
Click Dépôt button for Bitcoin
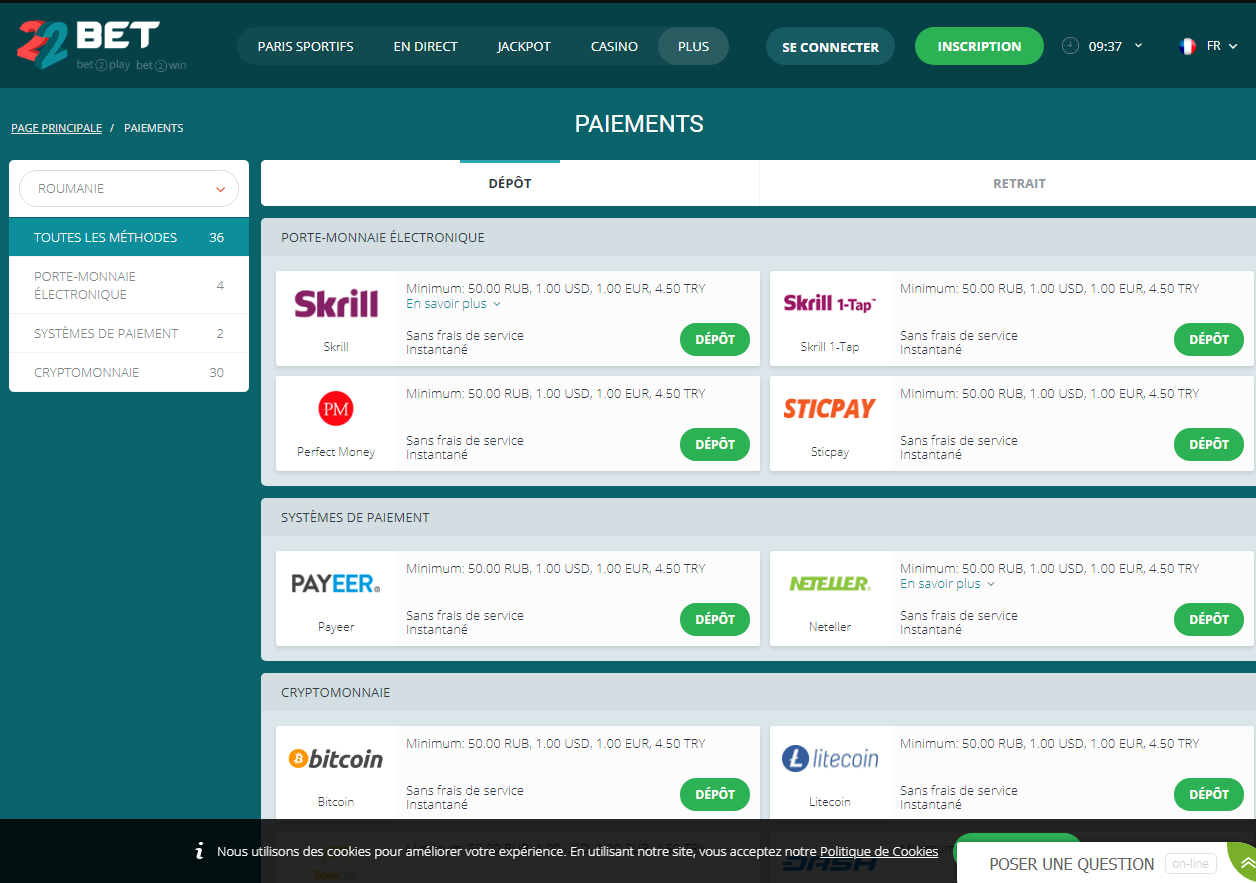715,794
